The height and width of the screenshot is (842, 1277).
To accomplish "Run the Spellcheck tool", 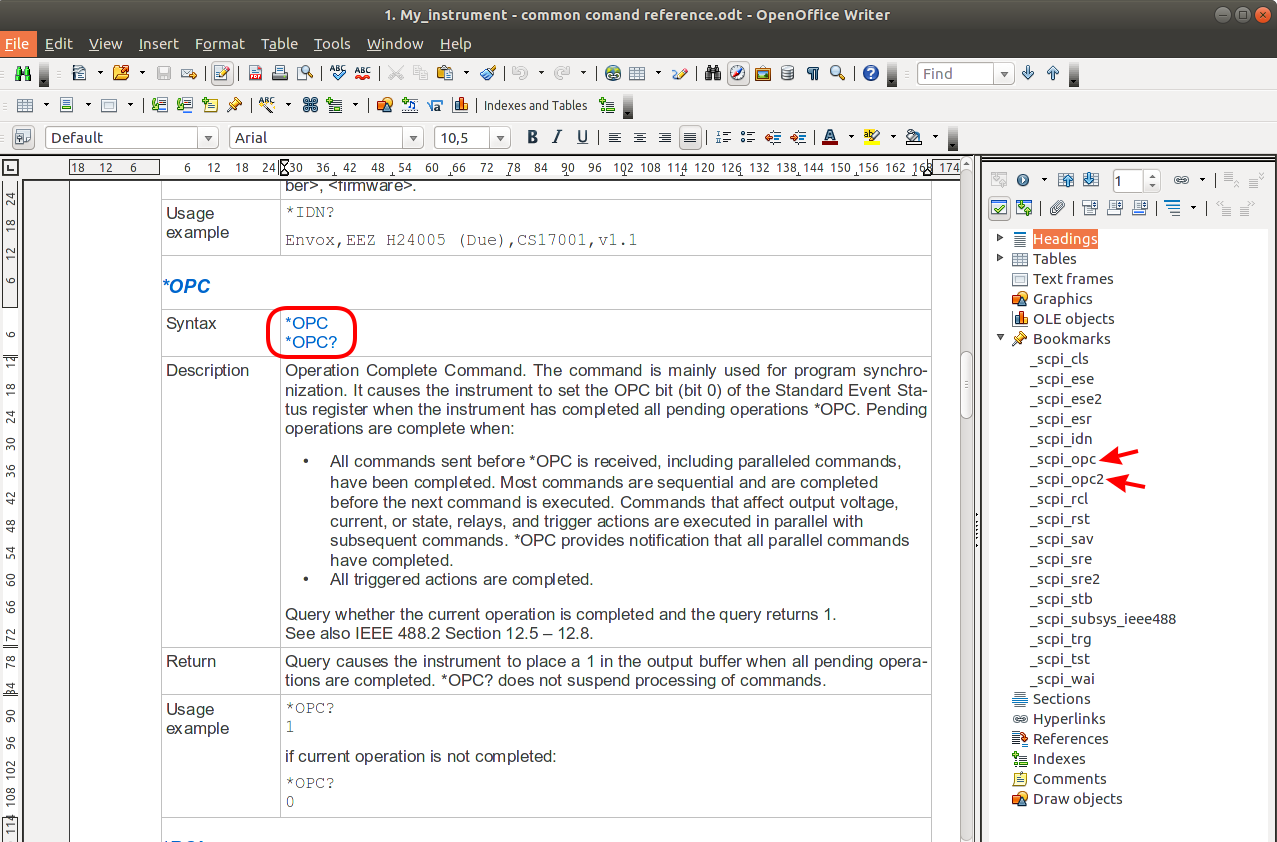I will 337,73.
